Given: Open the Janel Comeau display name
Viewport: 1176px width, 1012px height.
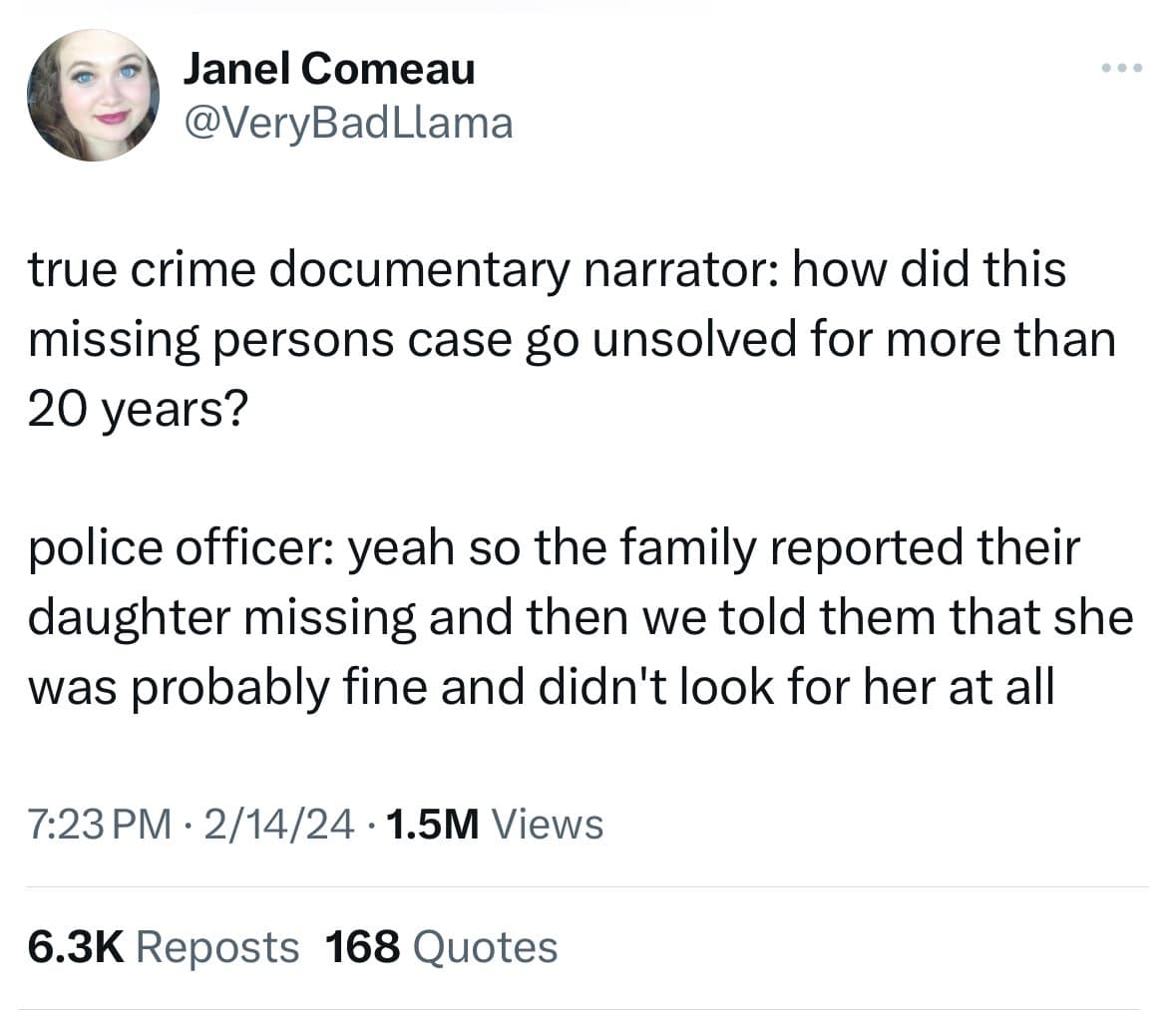Looking at the screenshot, I should (328, 69).
